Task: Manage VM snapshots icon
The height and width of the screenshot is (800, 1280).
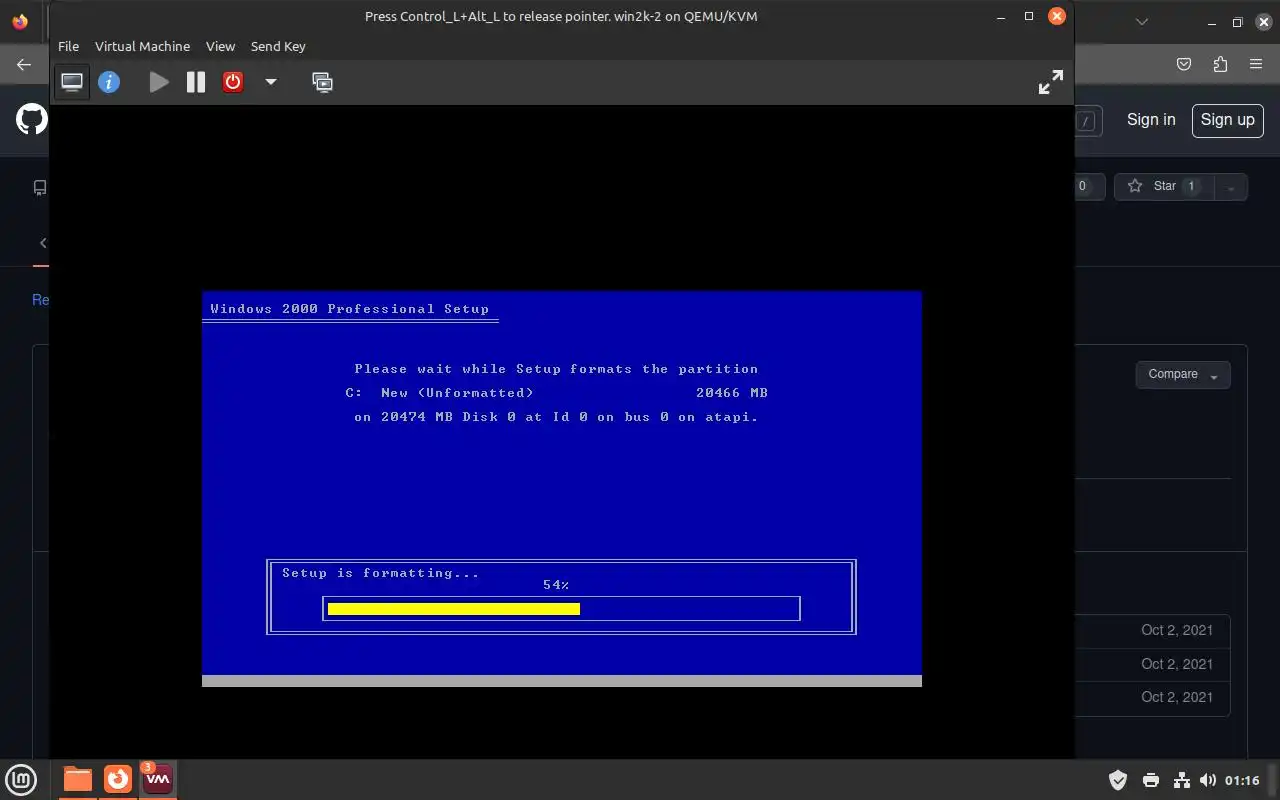Action: [x=322, y=82]
